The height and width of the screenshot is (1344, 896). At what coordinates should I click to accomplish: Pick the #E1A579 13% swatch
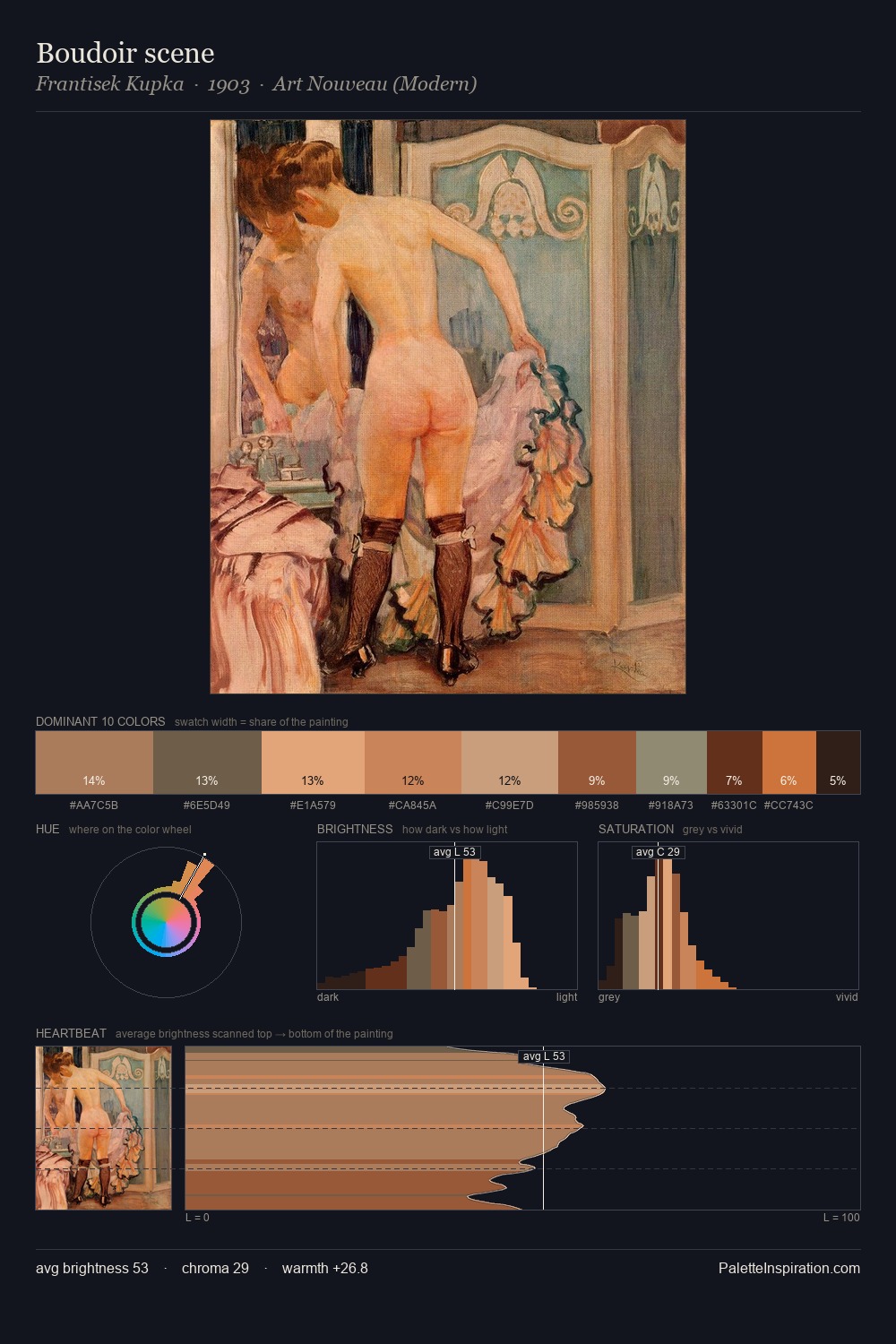click(313, 762)
